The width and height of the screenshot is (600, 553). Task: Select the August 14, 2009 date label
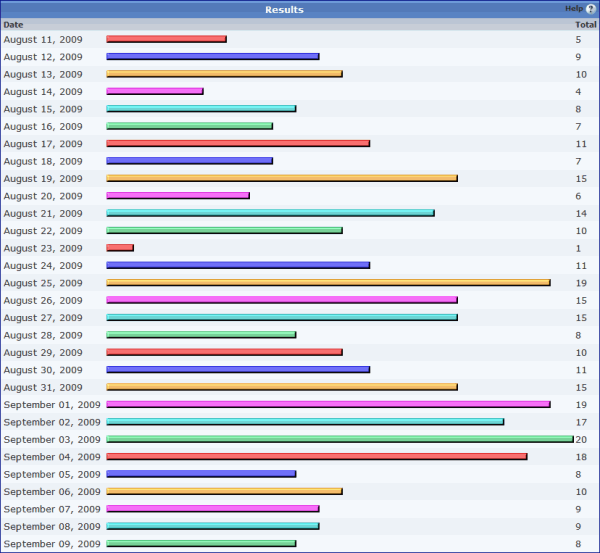point(43,92)
